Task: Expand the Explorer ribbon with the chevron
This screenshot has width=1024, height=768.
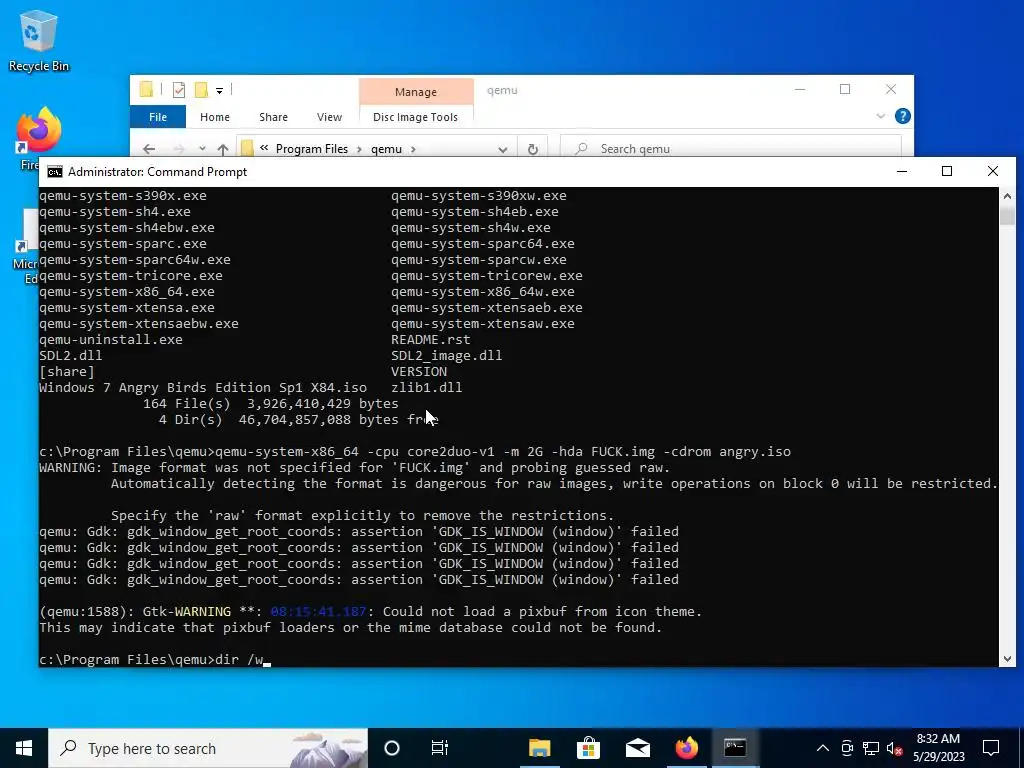Action: point(880,116)
